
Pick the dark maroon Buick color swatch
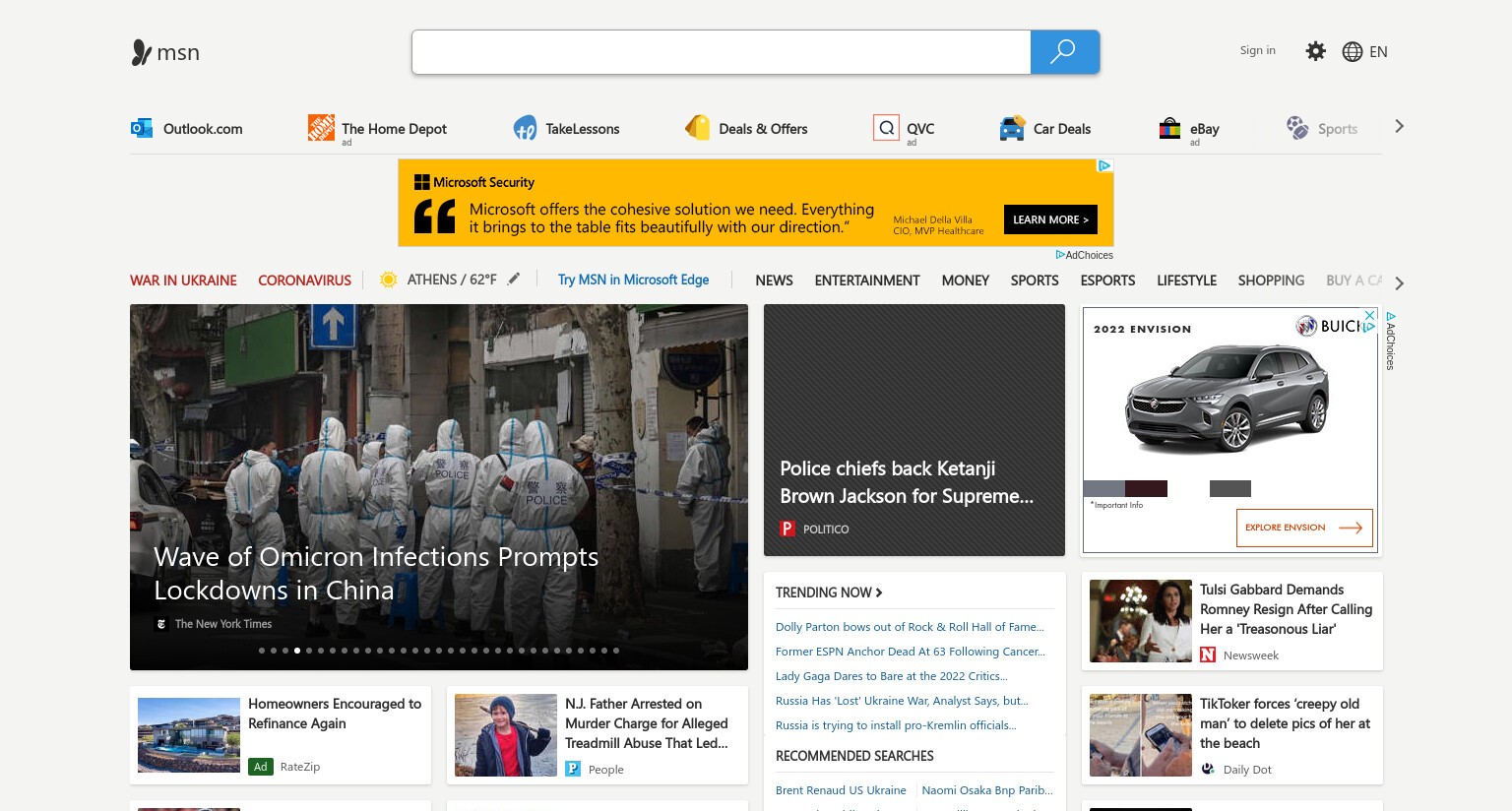tap(1146, 488)
